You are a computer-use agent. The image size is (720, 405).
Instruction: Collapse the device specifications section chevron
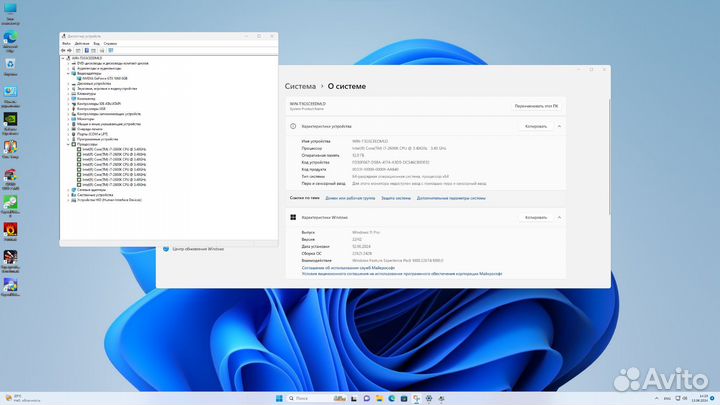pos(559,126)
